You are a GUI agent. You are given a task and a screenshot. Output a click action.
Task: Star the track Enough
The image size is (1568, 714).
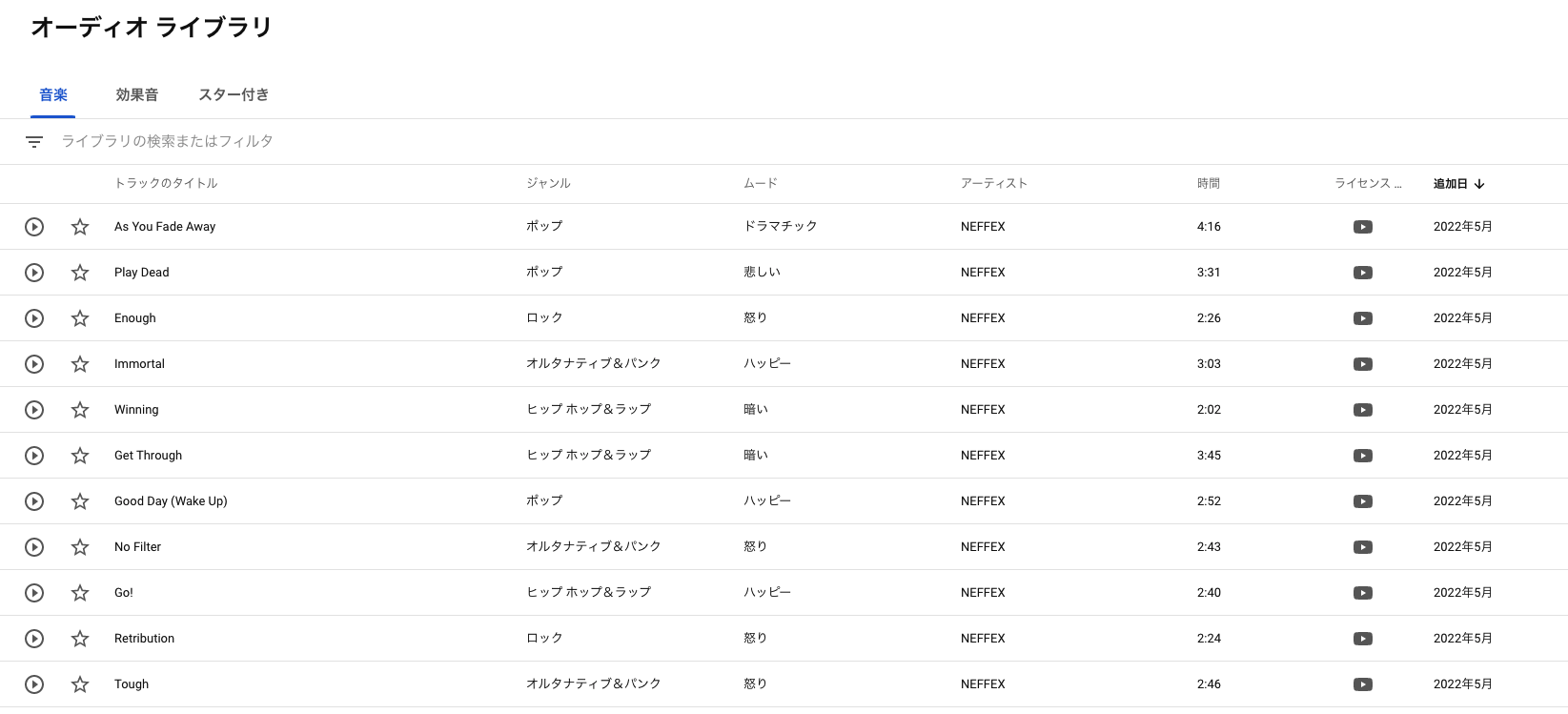click(80, 318)
